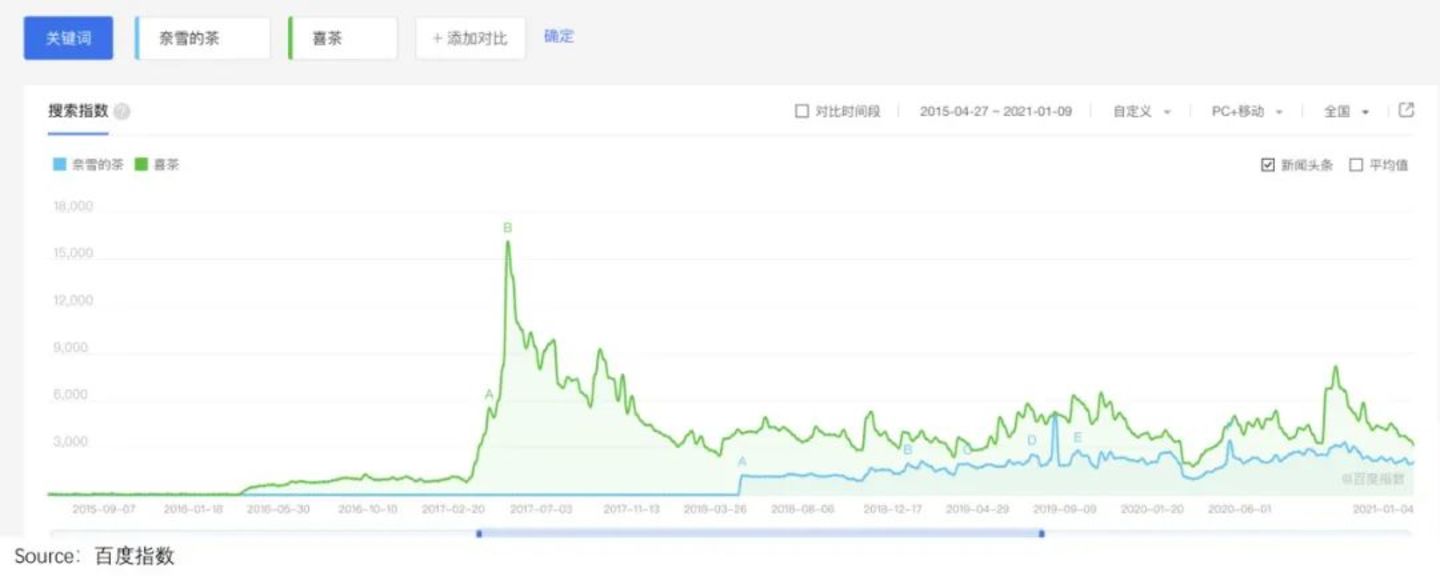Click the 奈雪的茶 keyword input field
Viewport: 1440px width, 576px height.
coord(204,38)
